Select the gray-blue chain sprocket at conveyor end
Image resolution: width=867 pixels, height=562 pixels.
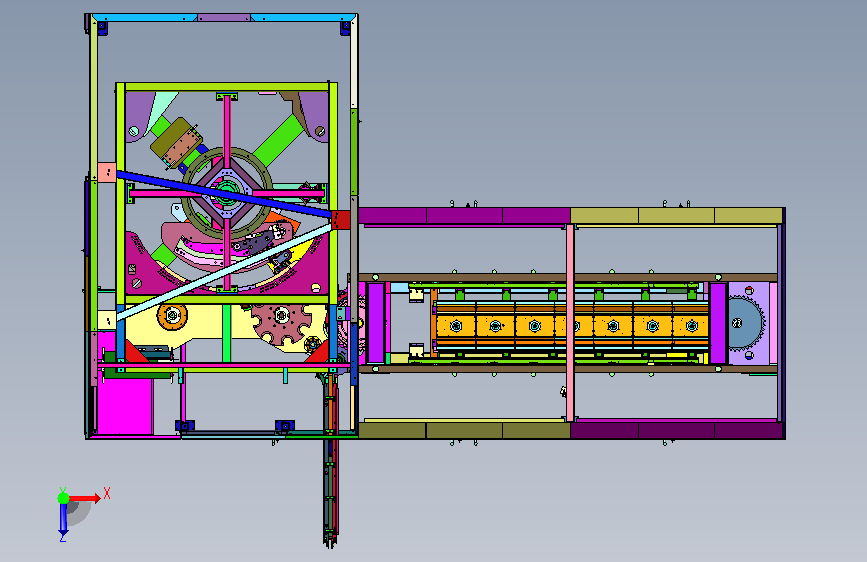tap(744, 323)
